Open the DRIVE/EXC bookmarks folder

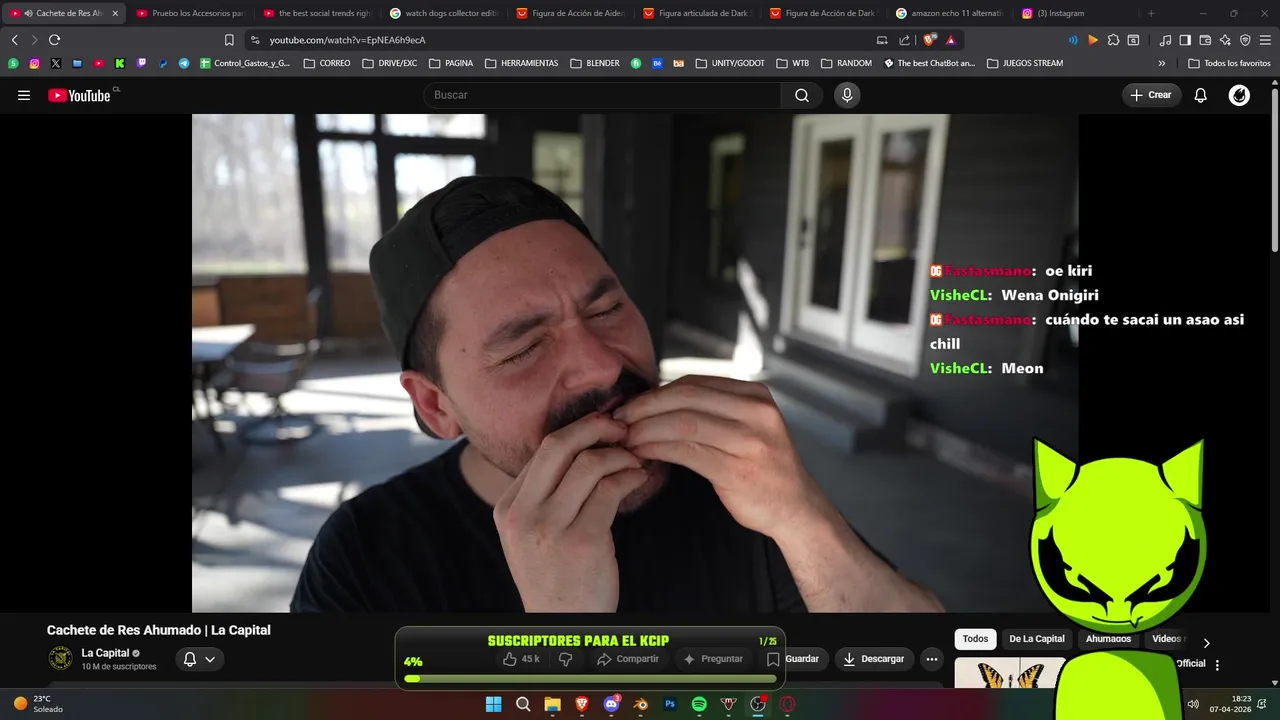tap(389, 63)
